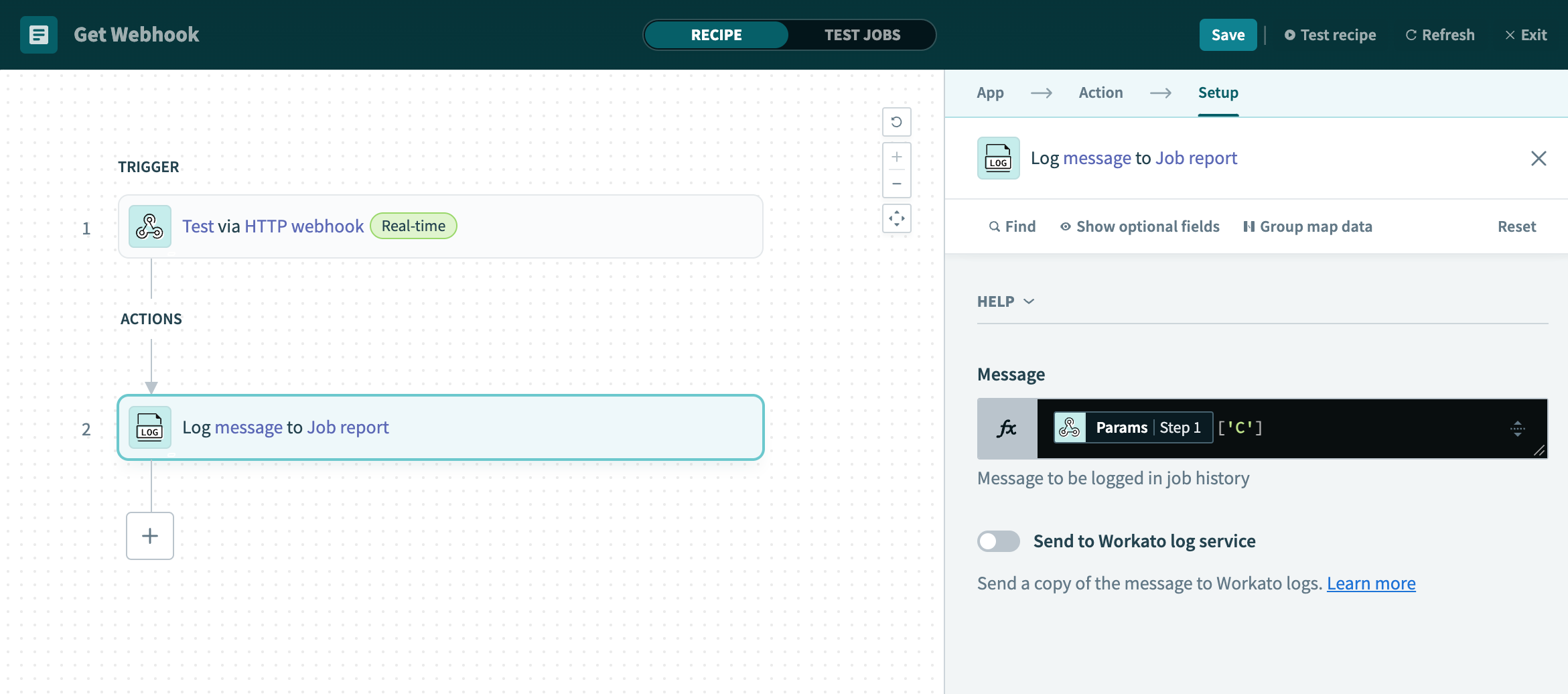
Task: Click the recipe document icon beside Get Webhook
Action: coord(38,35)
